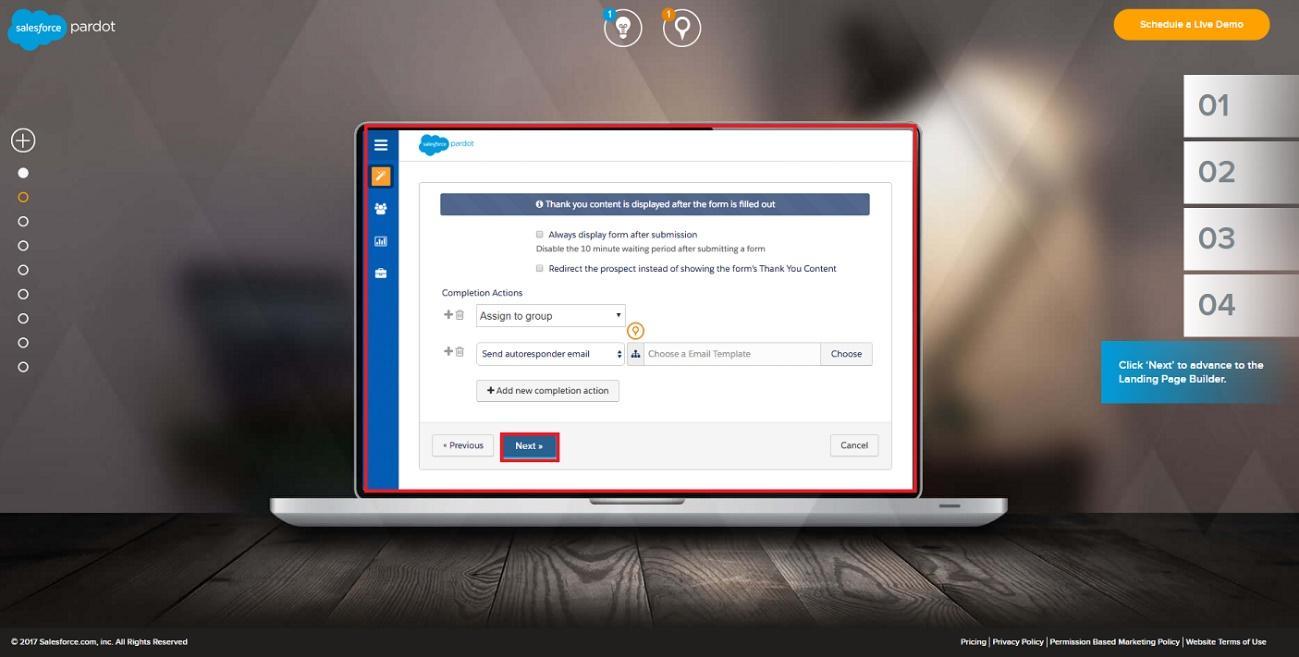
Task: Open the Website Terms of Use link
Action: 1226,642
